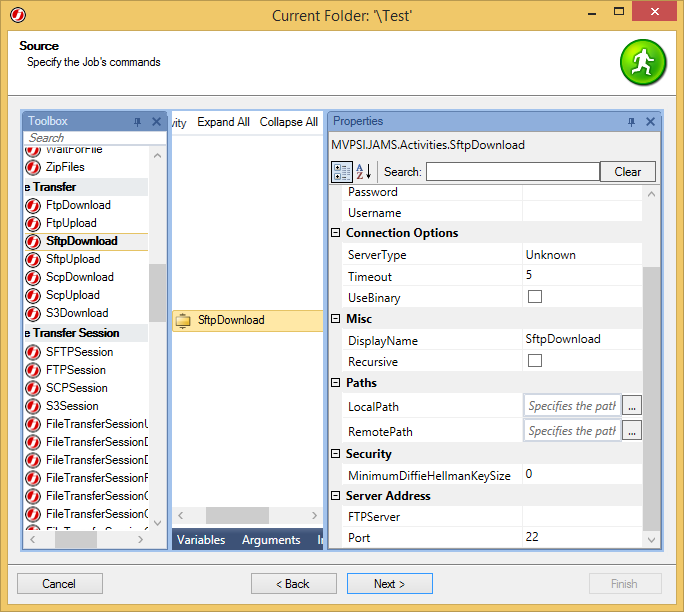This screenshot has width=684, height=612.
Task: Proceed with the Next button
Action: [x=390, y=584]
